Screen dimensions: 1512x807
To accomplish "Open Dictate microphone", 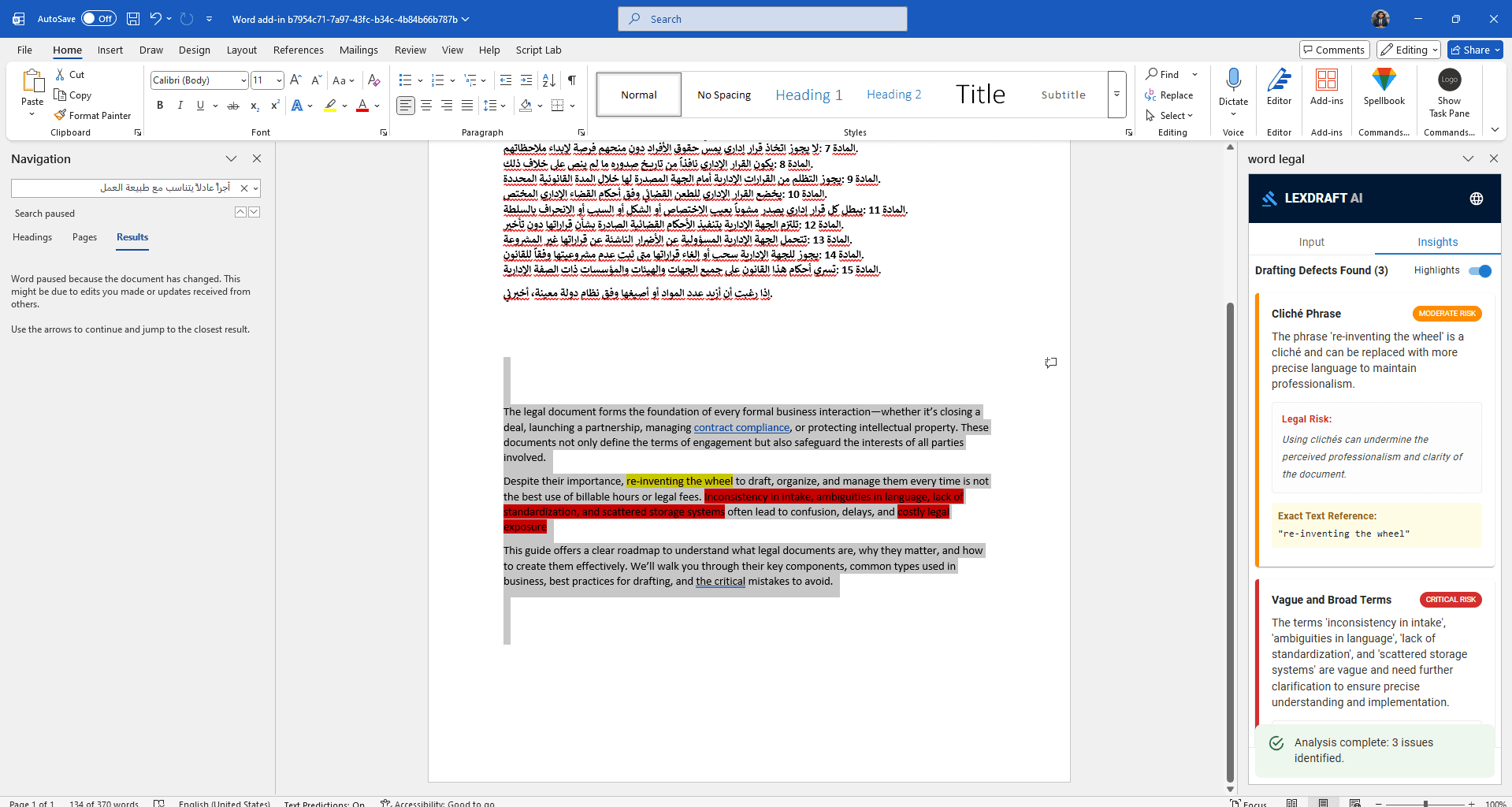I will click(x=1233, y=80).
